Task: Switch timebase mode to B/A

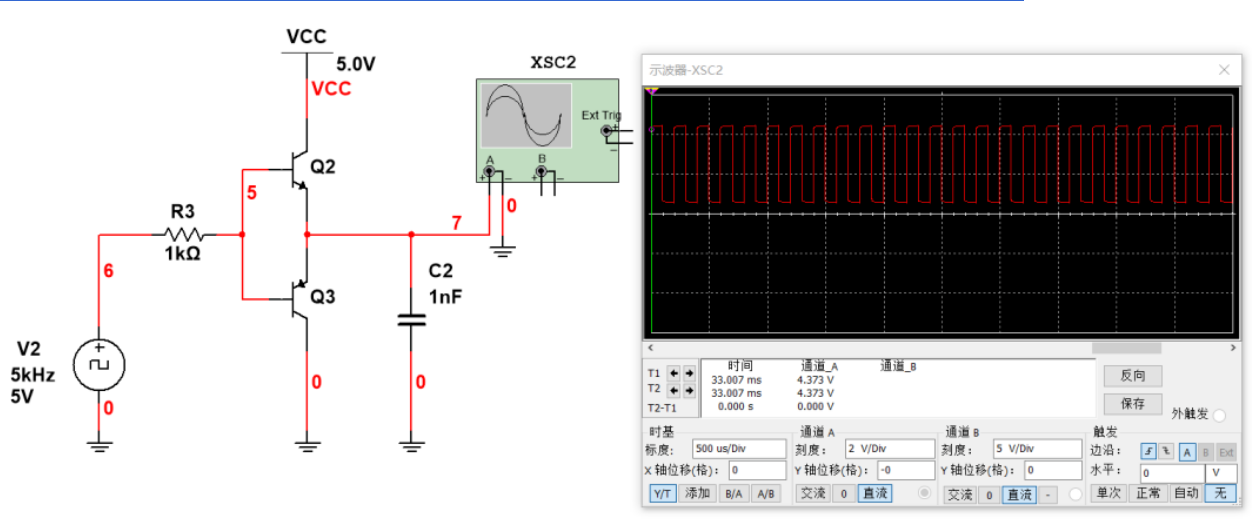Action: tap(734, 494)
